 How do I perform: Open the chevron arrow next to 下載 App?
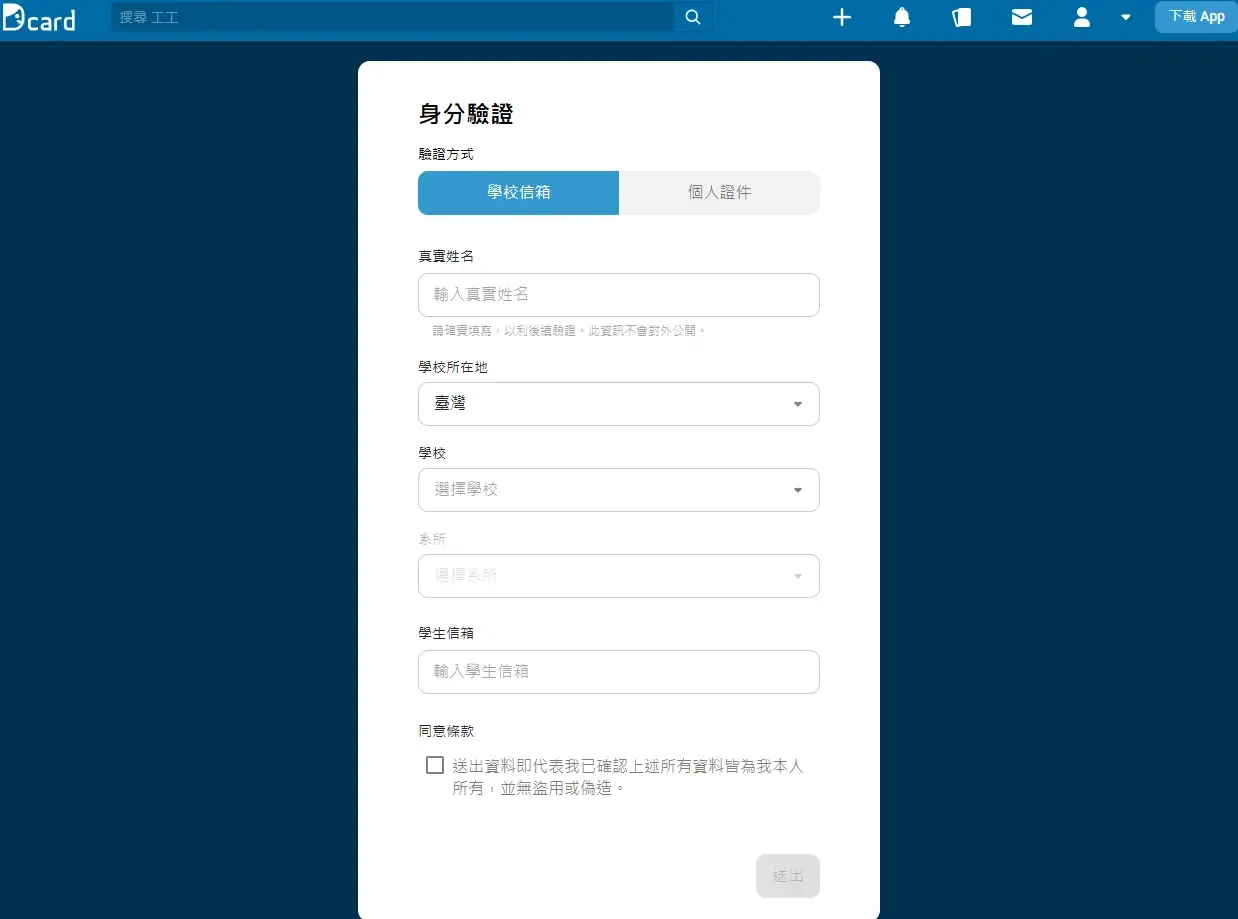point(1126,18)
